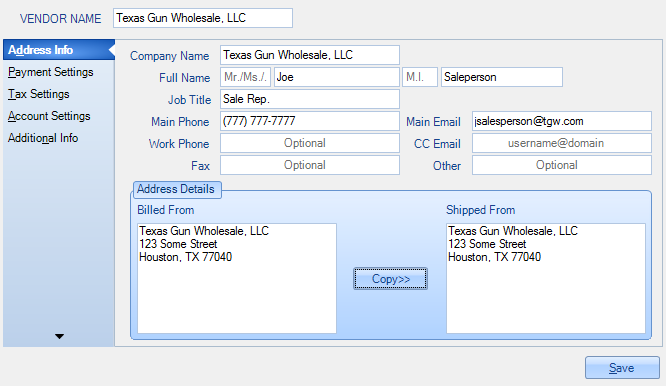Click the M.I. middle initial field
Image resolution: width=666 pixels, height=386 pixels.
click(x=420, y=77)
